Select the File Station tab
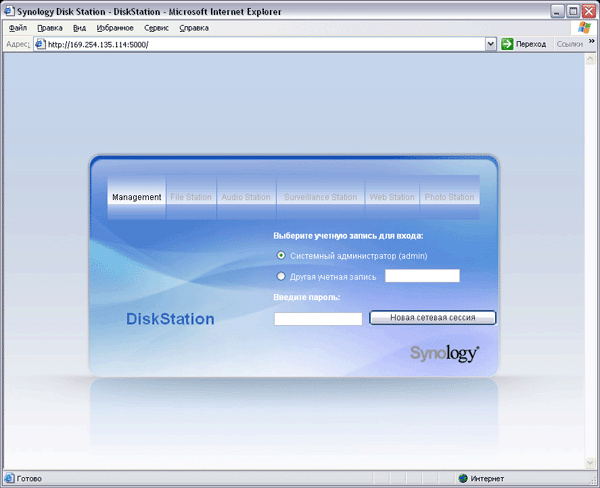 click(x=191, y=197)
